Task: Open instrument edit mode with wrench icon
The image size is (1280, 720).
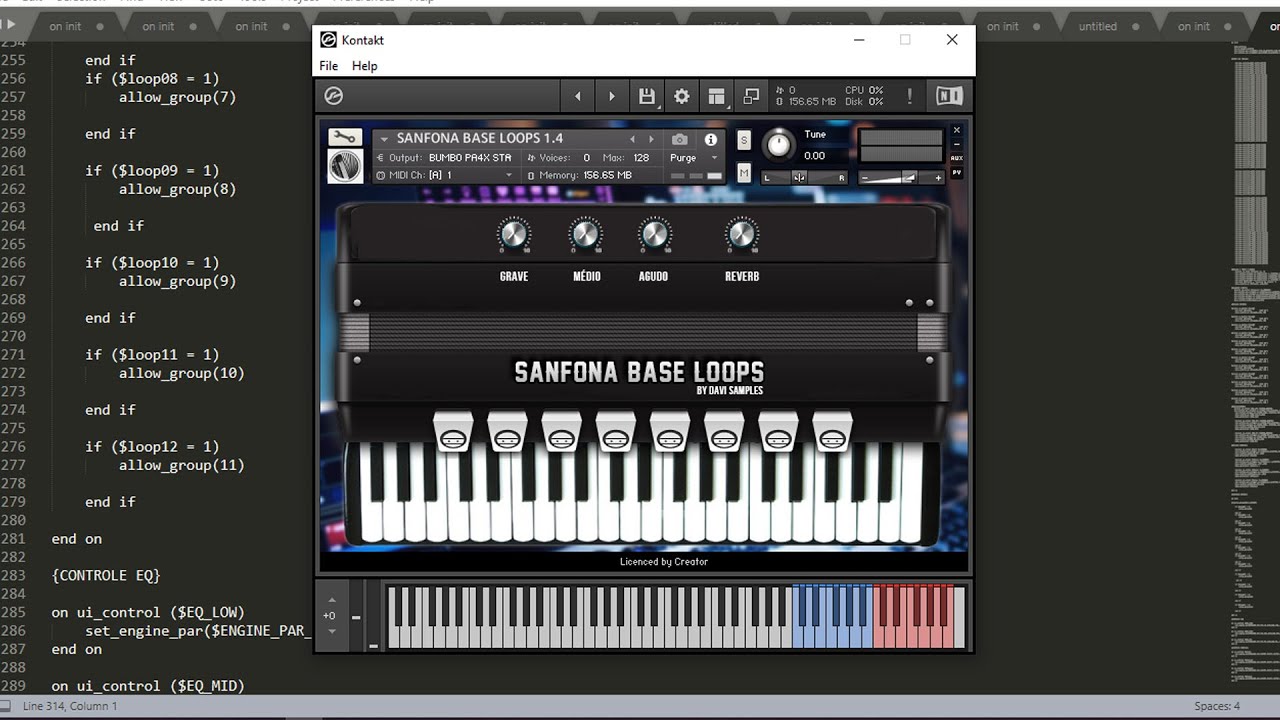Action: point(345,137)
